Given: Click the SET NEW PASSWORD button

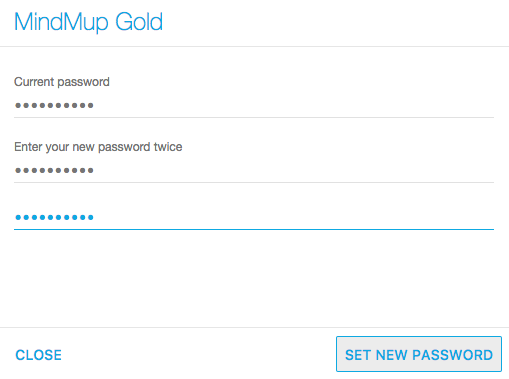Looking at the screenshot, I should click(419, 354).
